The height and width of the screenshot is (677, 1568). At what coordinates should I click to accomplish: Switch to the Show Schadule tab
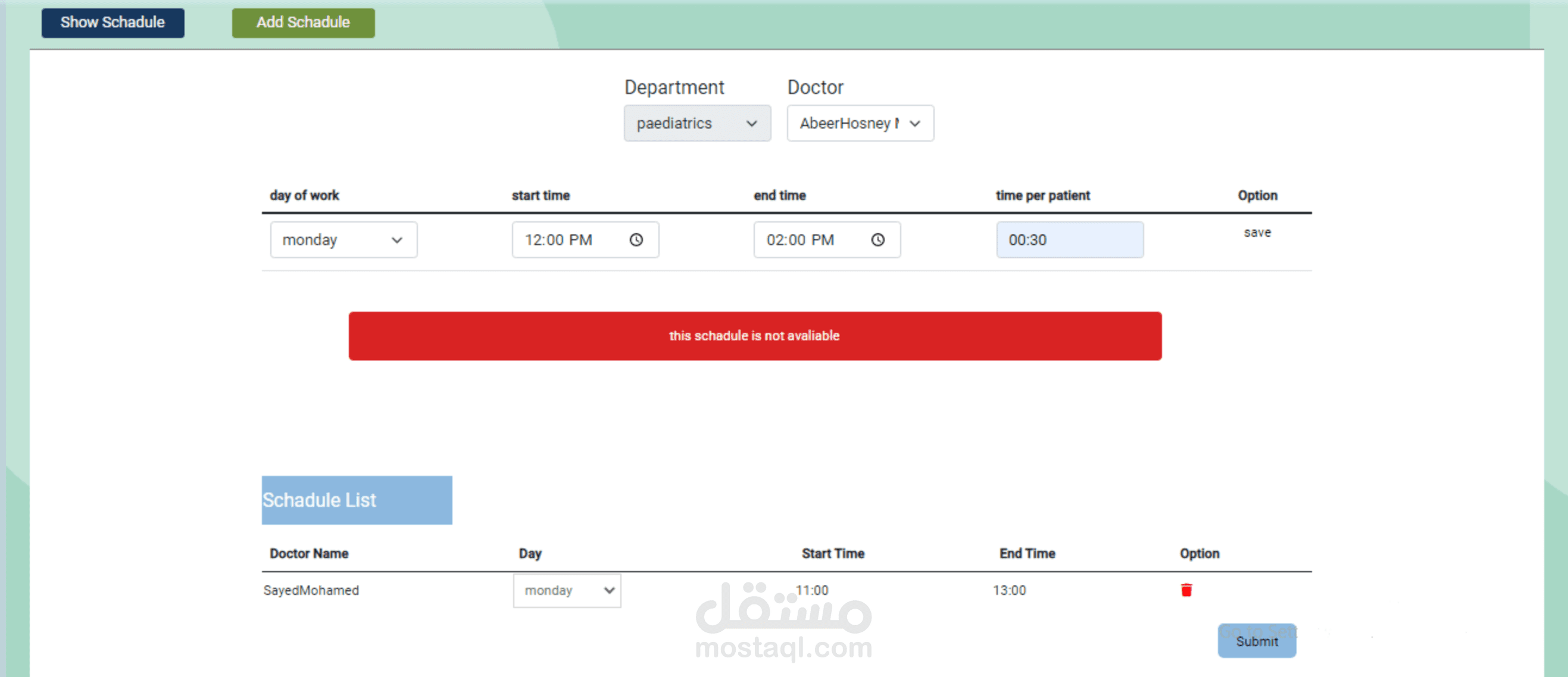[x=113, y=23]
